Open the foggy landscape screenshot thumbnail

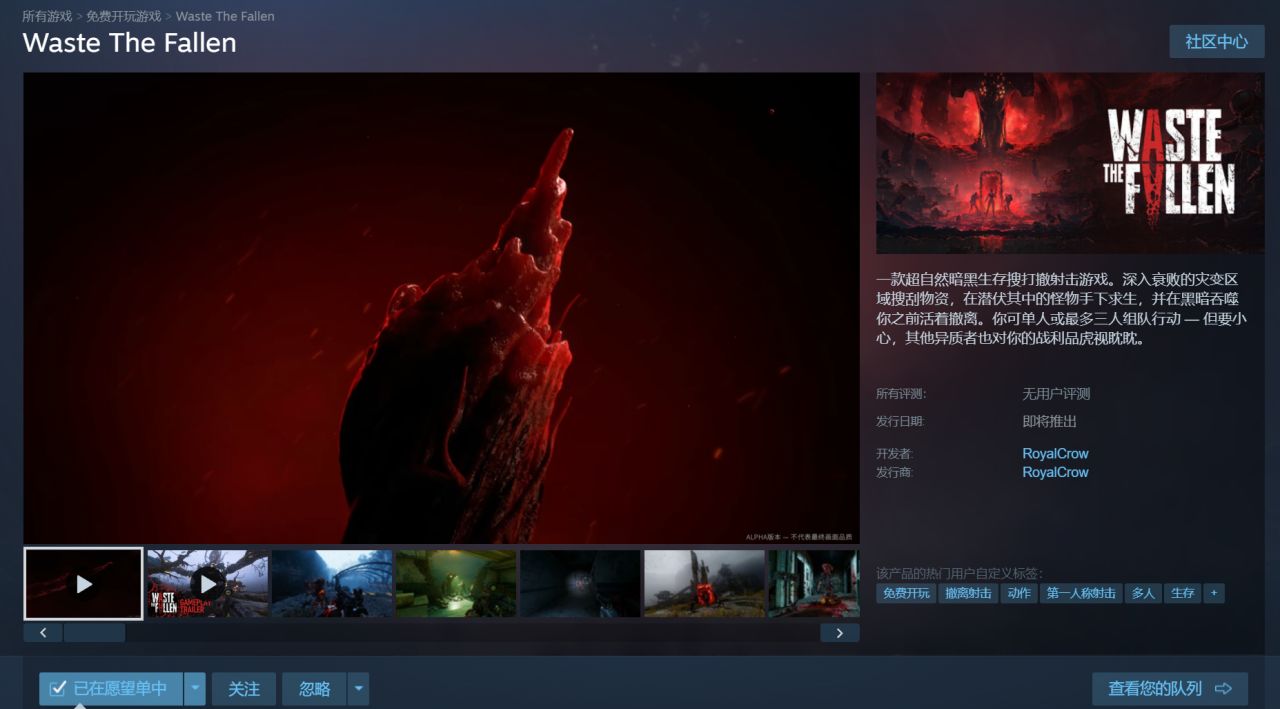(x=704, y=583)
